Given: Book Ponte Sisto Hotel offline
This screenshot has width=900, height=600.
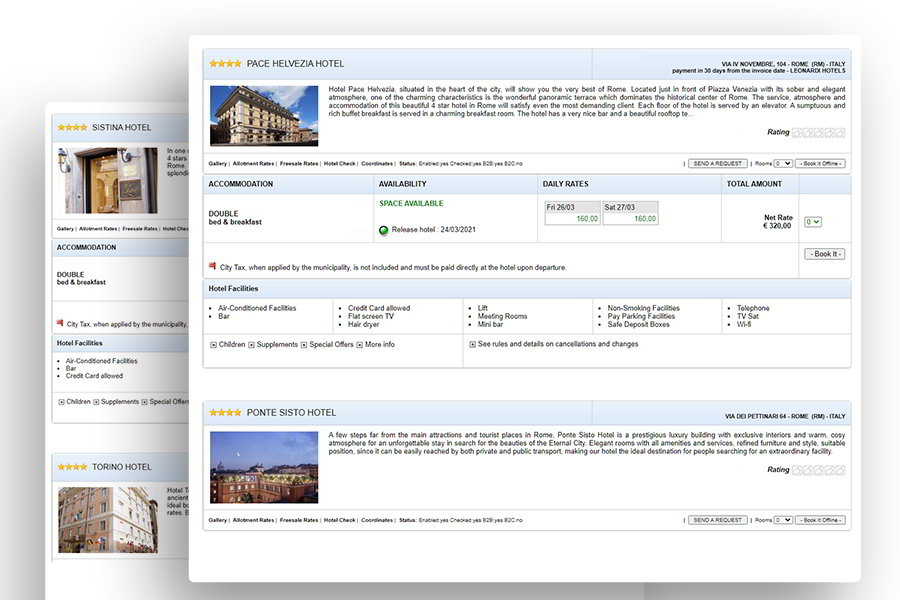Looking at the screenshot, I should 820,520.
